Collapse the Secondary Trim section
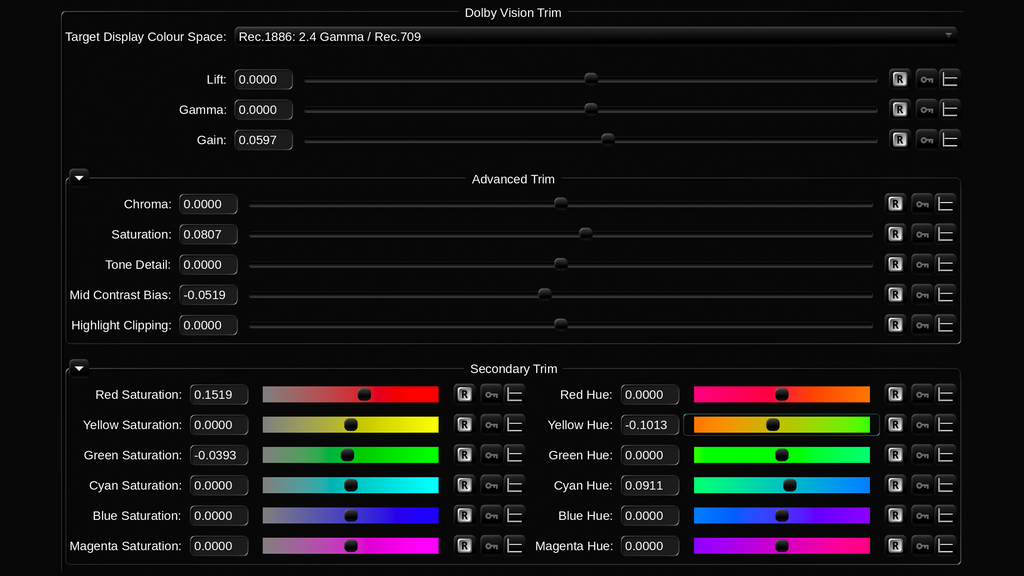Viewport: 1024px width, 576px height. point(79,368)
